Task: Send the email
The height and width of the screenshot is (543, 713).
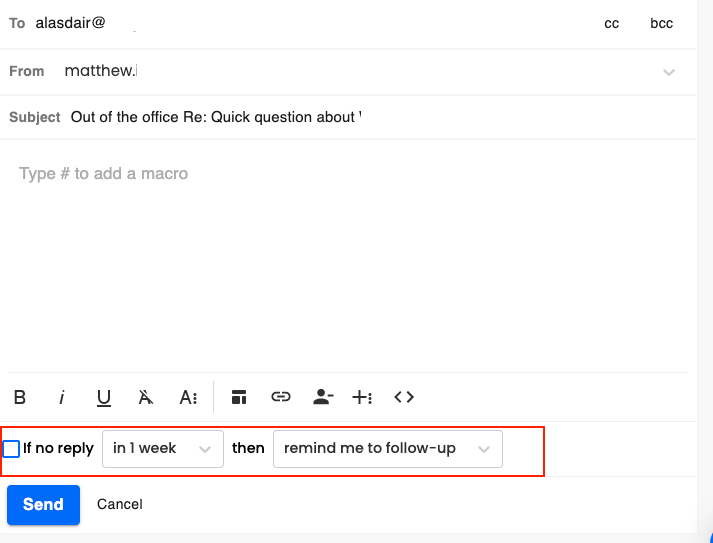Action: pos(43,505)
